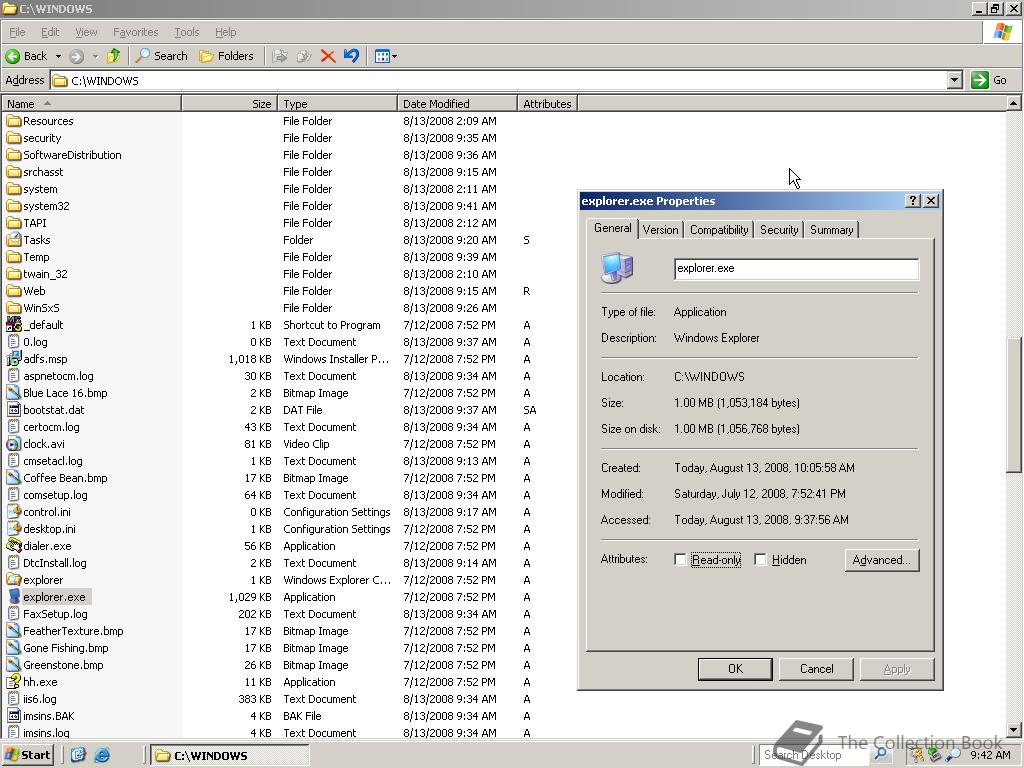Click the red Delete icon in toolbar
Image resolution: width=1024 pixels, height=768 pixels.
(327, 56)
